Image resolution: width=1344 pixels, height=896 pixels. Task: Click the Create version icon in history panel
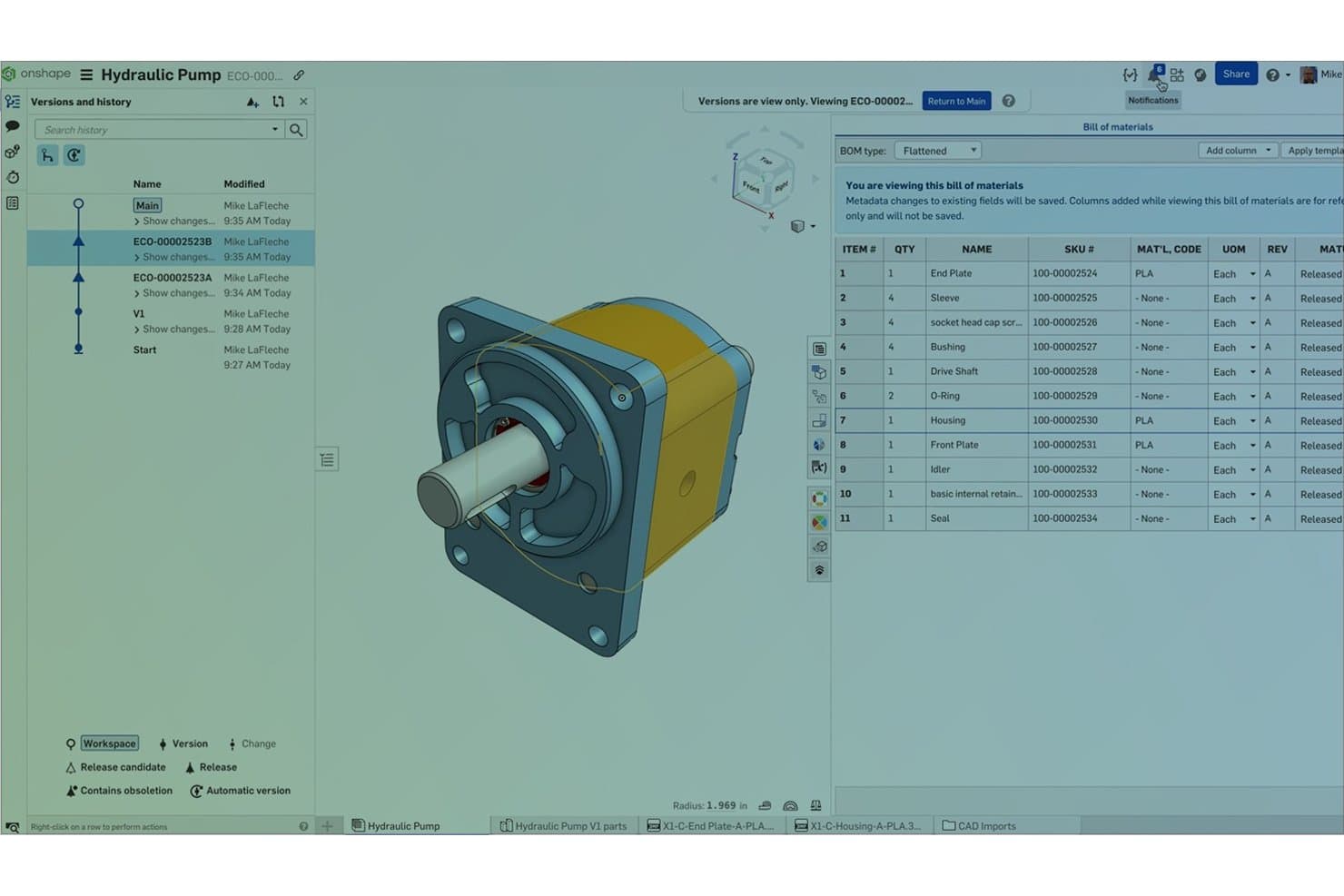[x=252, y=102]
